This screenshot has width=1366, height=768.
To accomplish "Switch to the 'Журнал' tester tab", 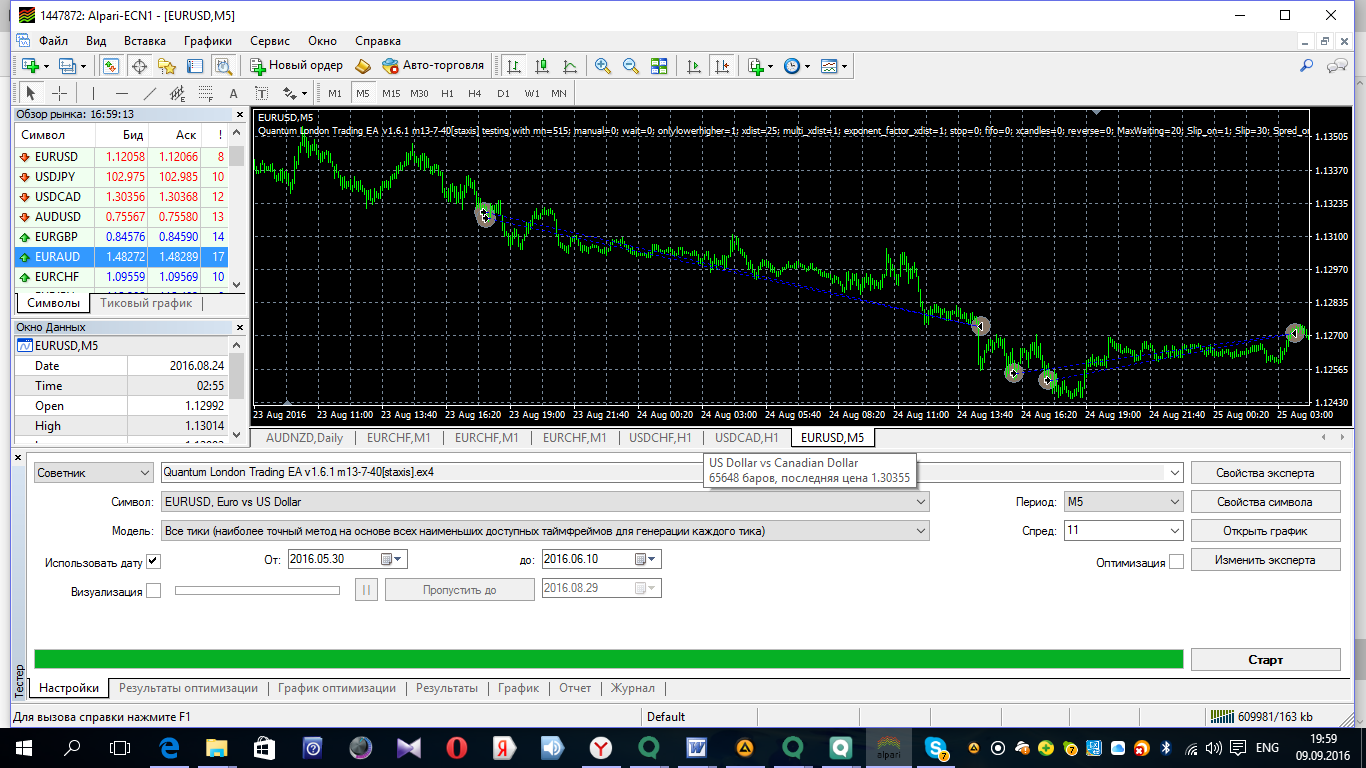I will tap(632, 688).
